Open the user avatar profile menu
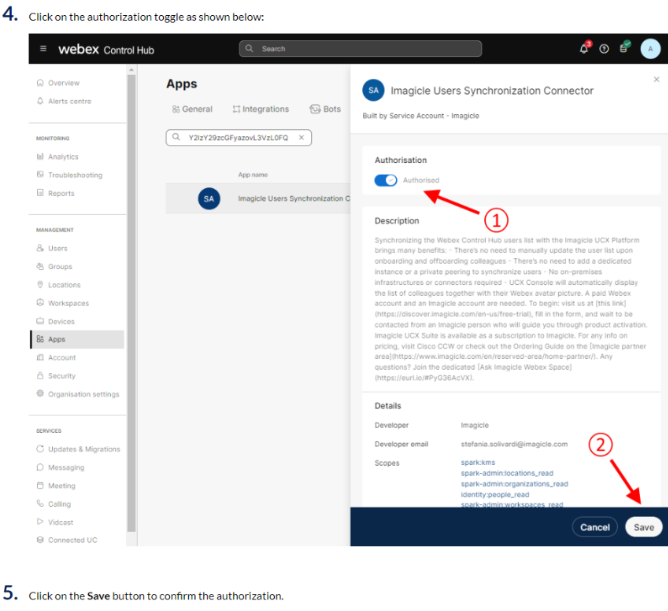Screen dimensions: 668x611 point(650,49)
